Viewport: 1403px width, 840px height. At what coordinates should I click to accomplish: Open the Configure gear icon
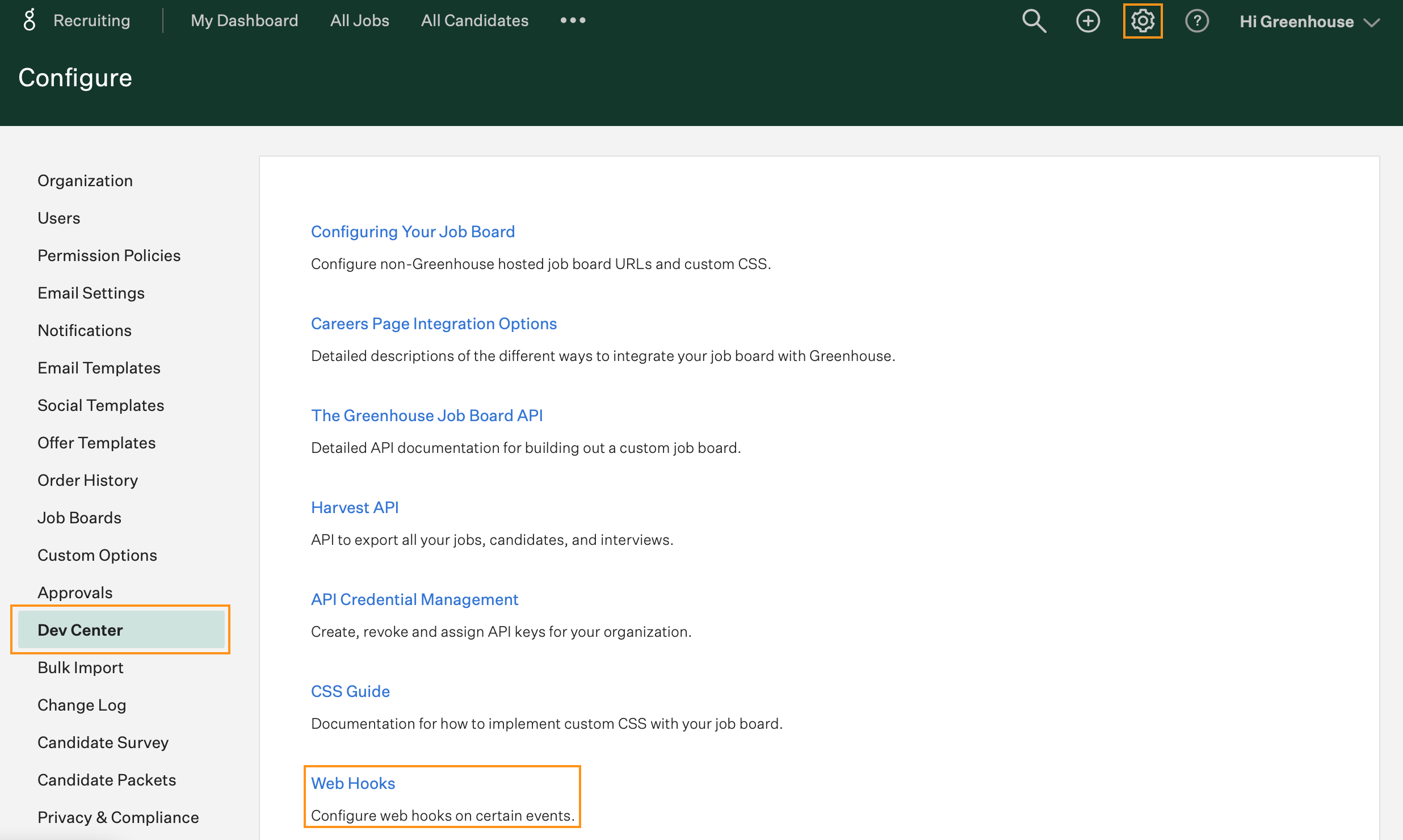[1142, 21]
